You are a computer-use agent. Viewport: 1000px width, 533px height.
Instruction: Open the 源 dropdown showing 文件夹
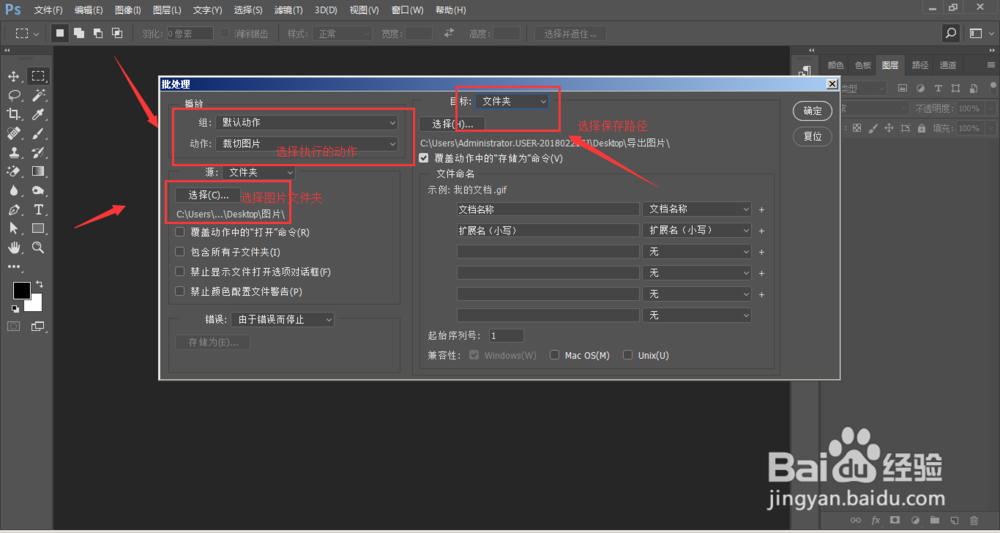[x=259, y=173]
